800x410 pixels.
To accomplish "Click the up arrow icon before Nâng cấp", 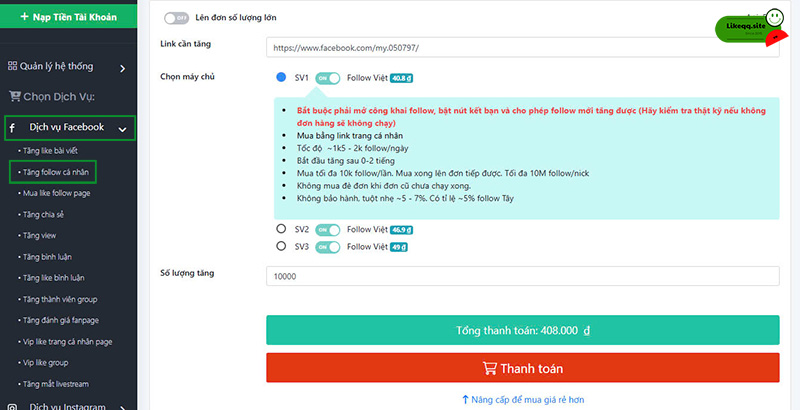I will [x=466, y=399].
